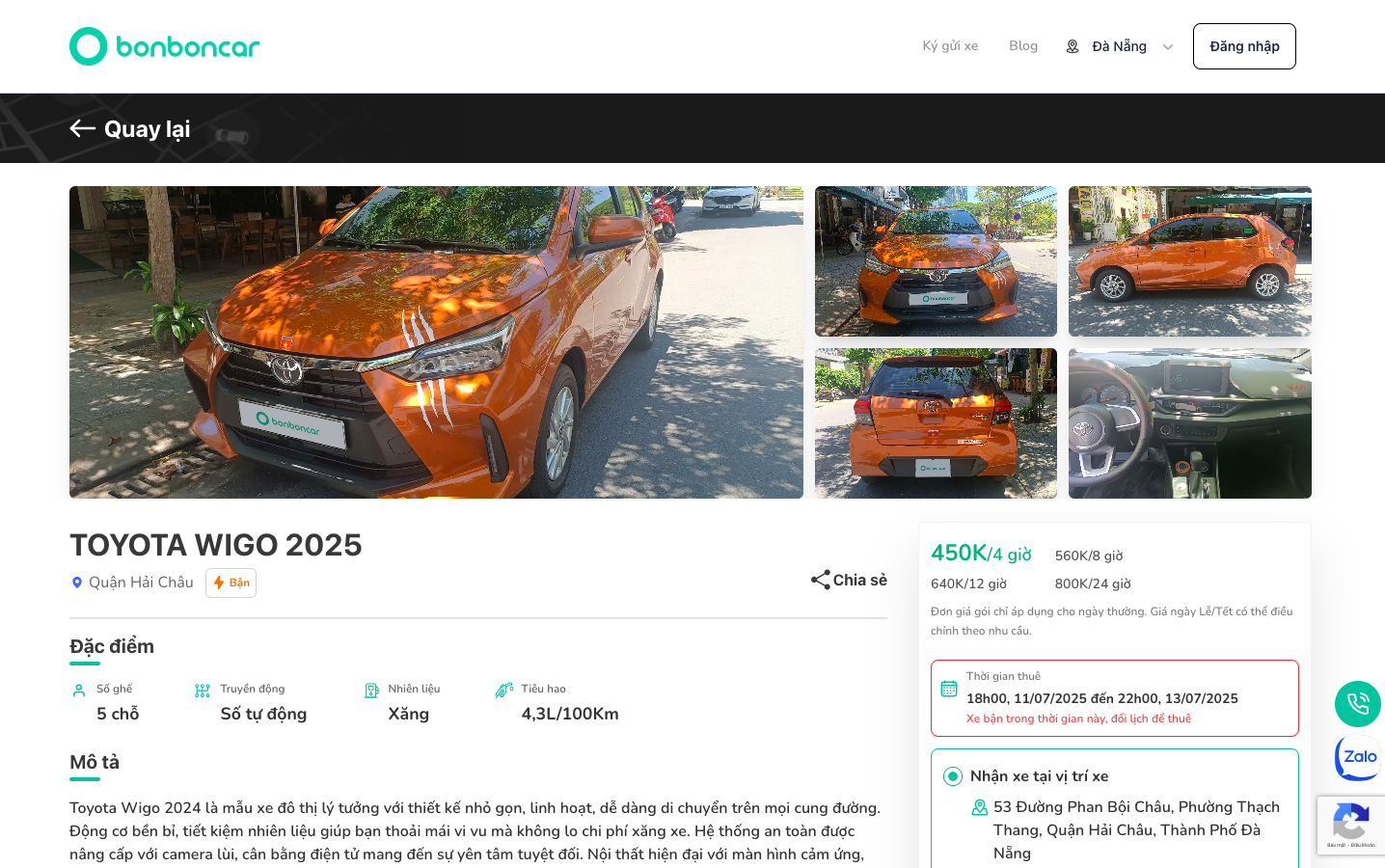
Task: Open the front-view car thumbnail
Action: point(936,261)
